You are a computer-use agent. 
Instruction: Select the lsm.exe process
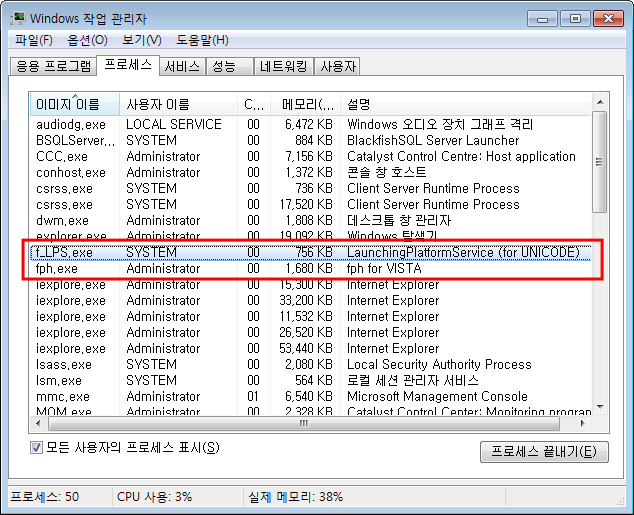coord(311,381)
